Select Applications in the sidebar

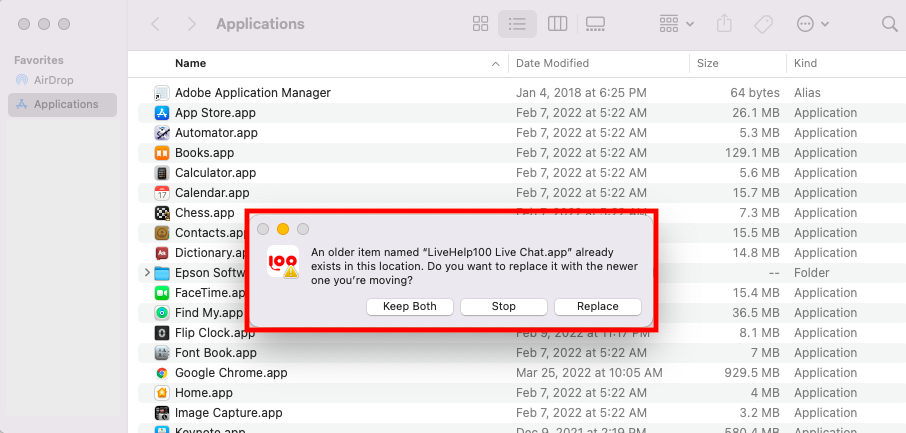click(x=62, y=105)
